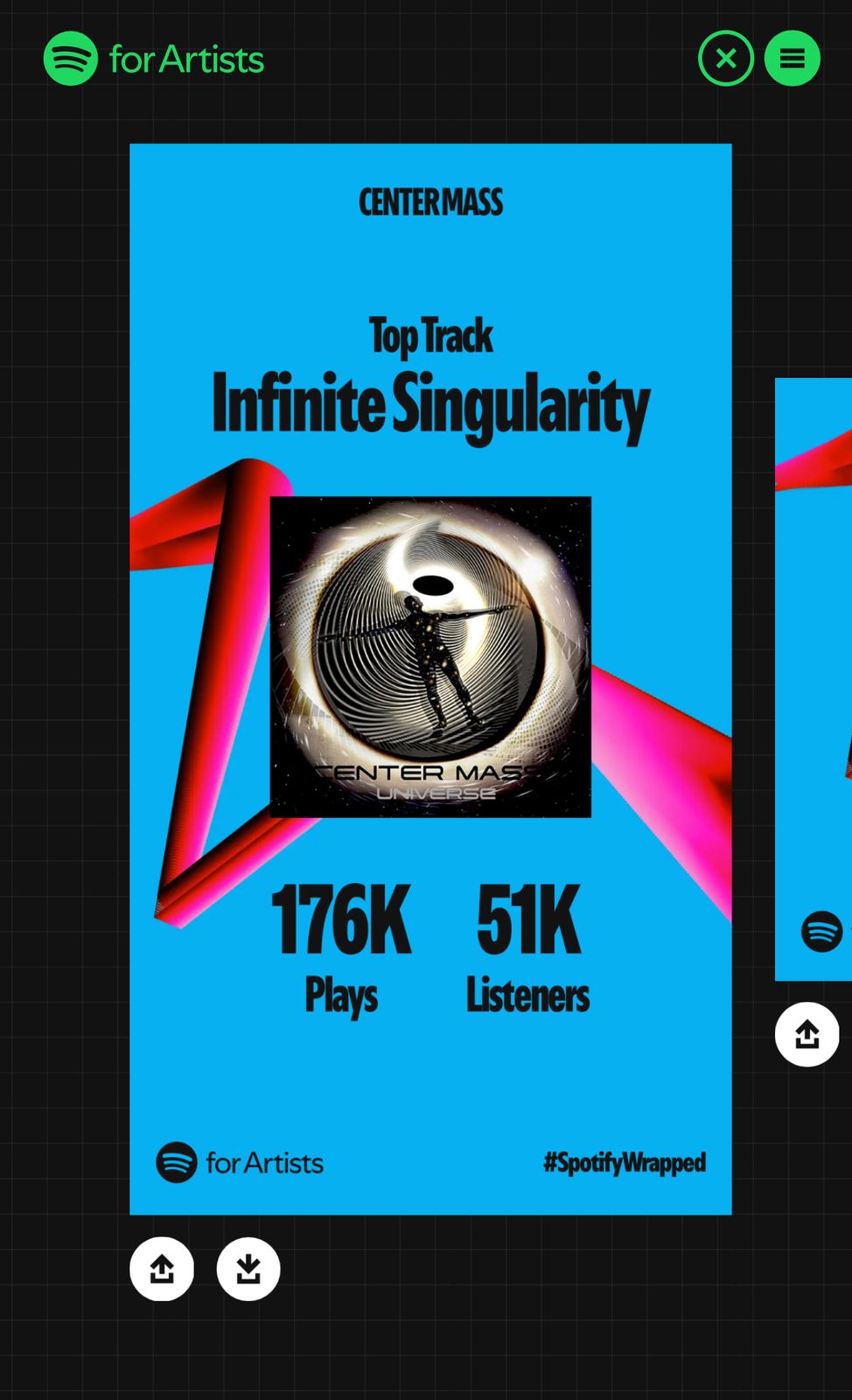Click the Listeners label under 51K

[527, 996]
